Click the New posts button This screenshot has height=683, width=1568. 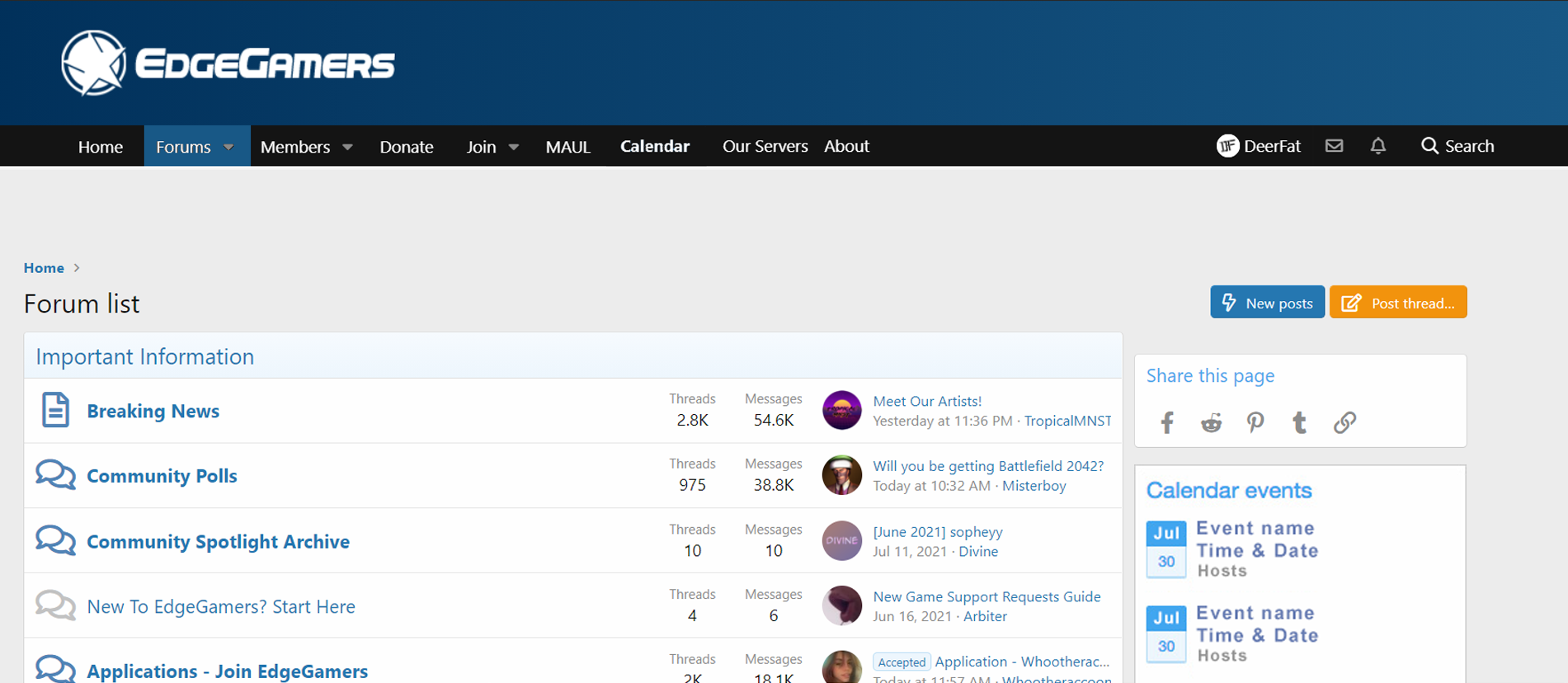coord(1268,302)
